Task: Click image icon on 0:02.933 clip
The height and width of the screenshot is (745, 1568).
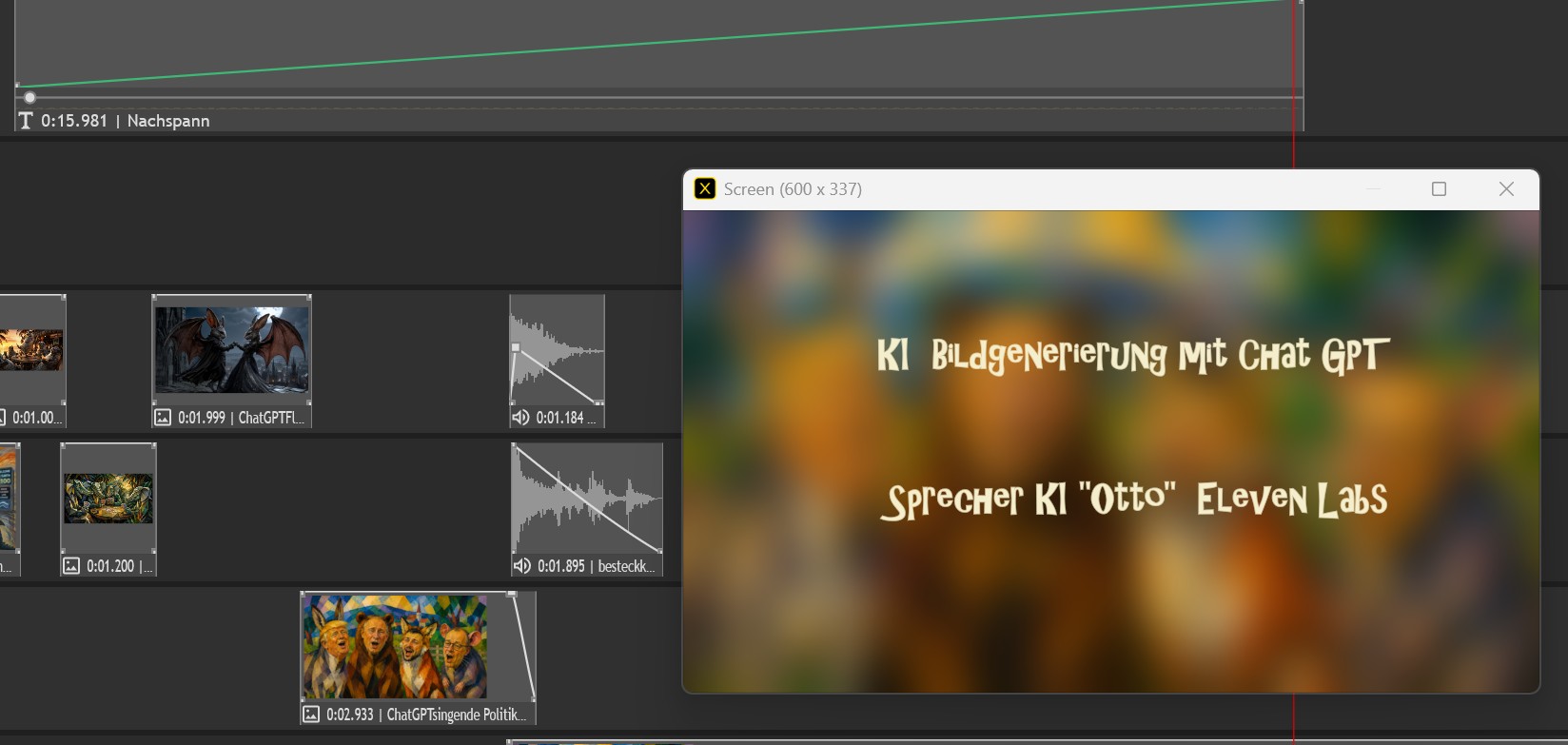Action: click(x=311, y=714)
